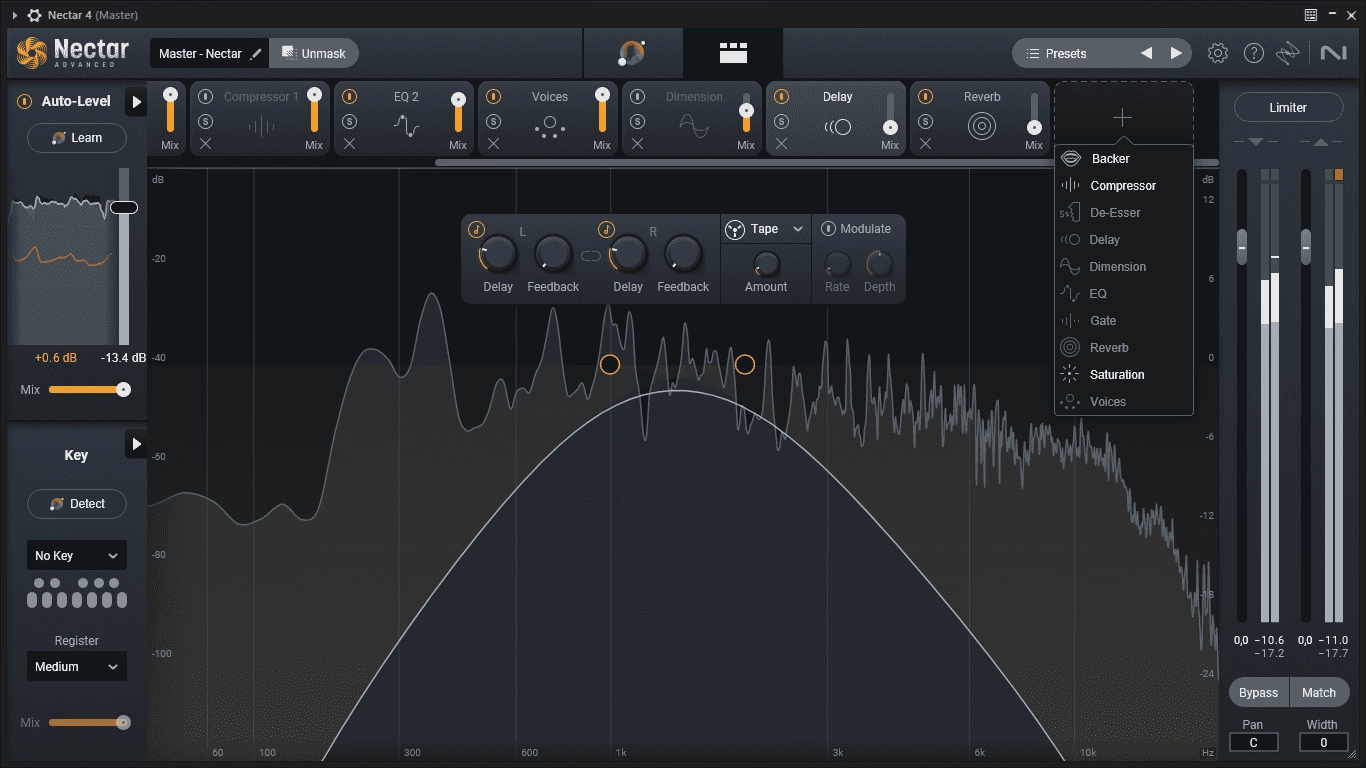Viewport: 1366px width, 768px height.
Task: Select the Reverb module icon
Action: pyautogui.click(x=982, y=127)
